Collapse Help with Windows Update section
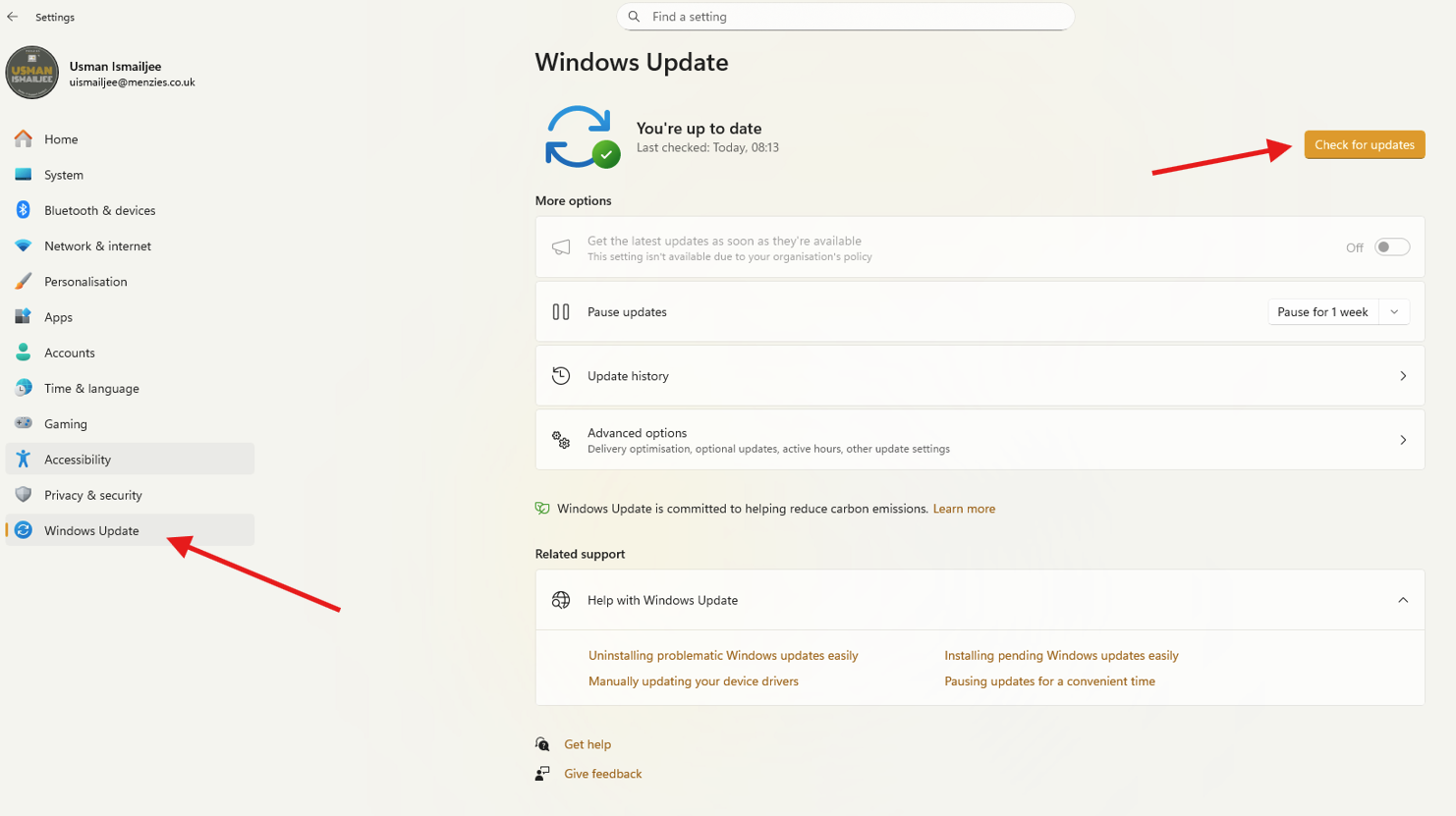This screenshot has height=816, width=1456. point(1402,600)
